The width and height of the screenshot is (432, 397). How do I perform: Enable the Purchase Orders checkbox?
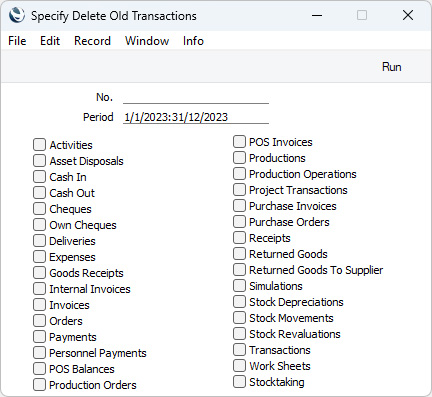coord(239,222)
